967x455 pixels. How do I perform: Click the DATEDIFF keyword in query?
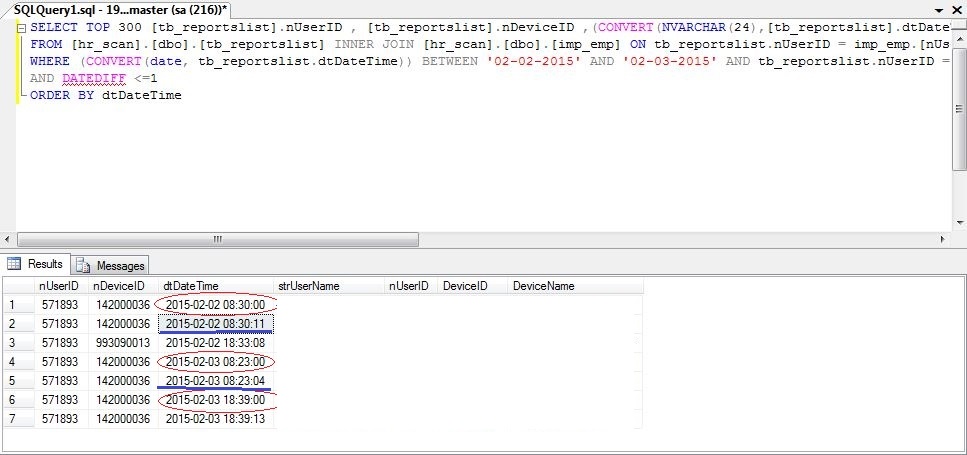(94, 79)
